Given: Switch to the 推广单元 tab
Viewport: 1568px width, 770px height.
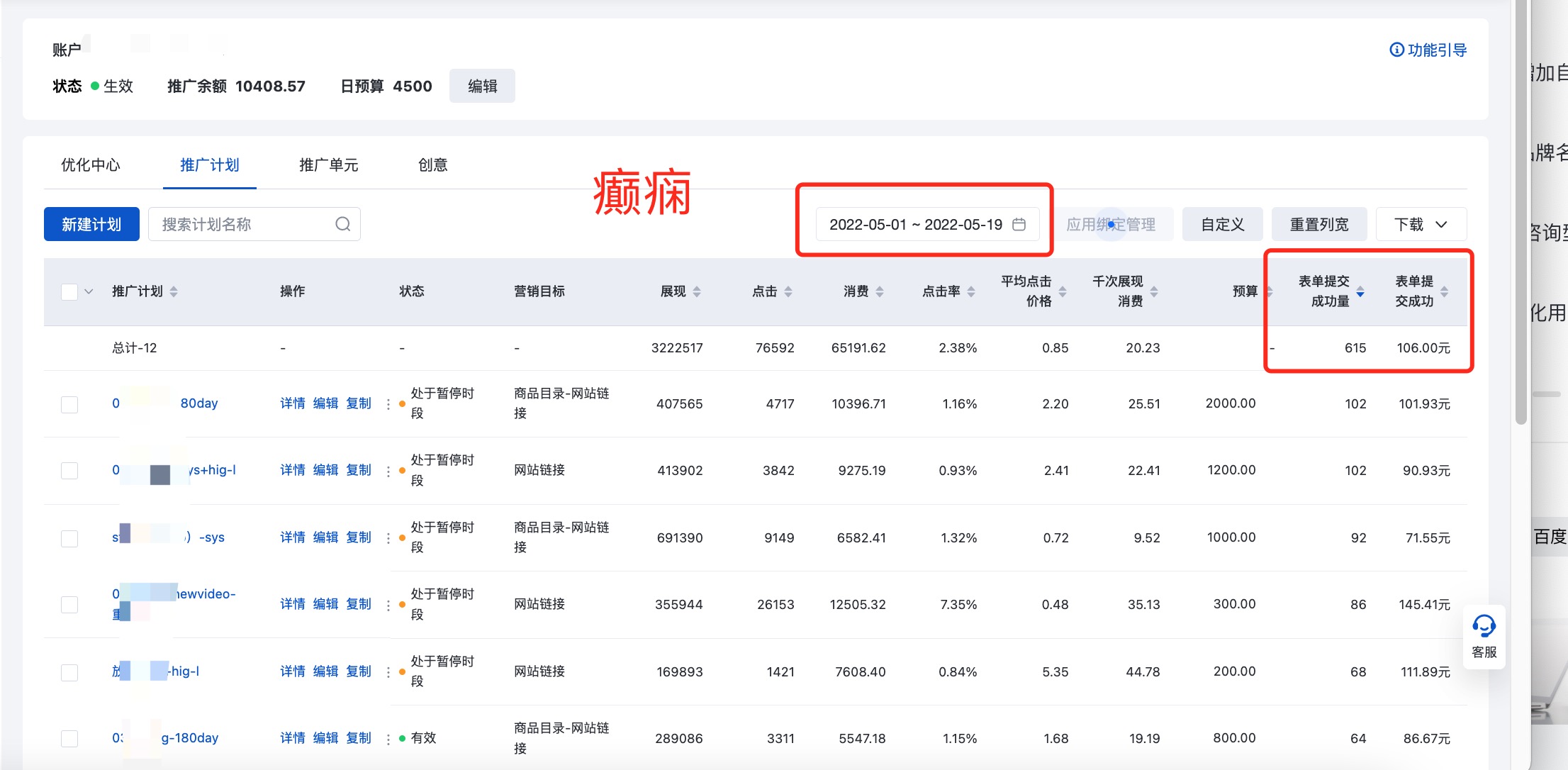Looking at the screenshot, I should tap(328, 165).
